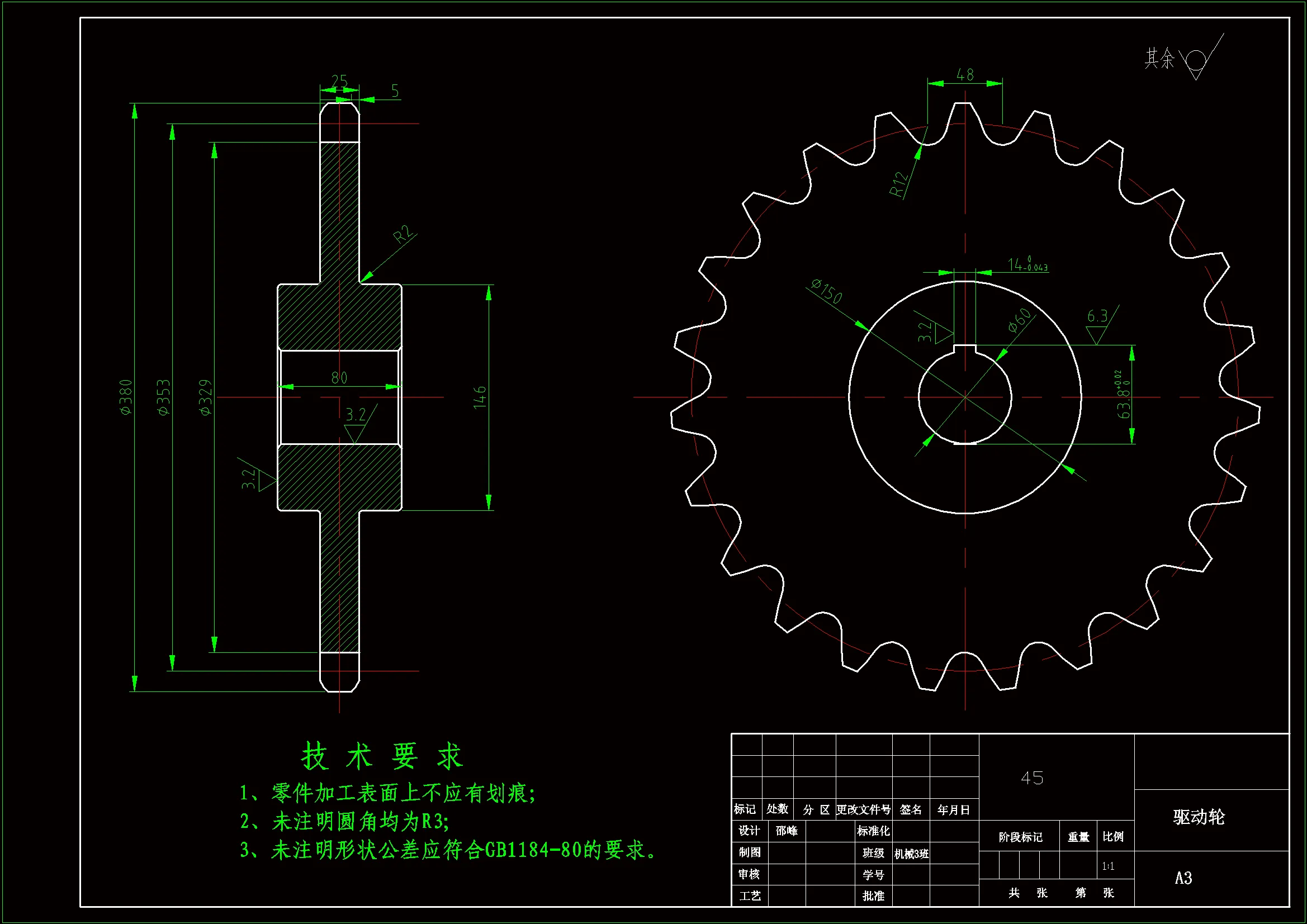The image size is (1307, 924).
Task: Pick the Φ150 hub diameter label
Action: click(x=827, y=292)
